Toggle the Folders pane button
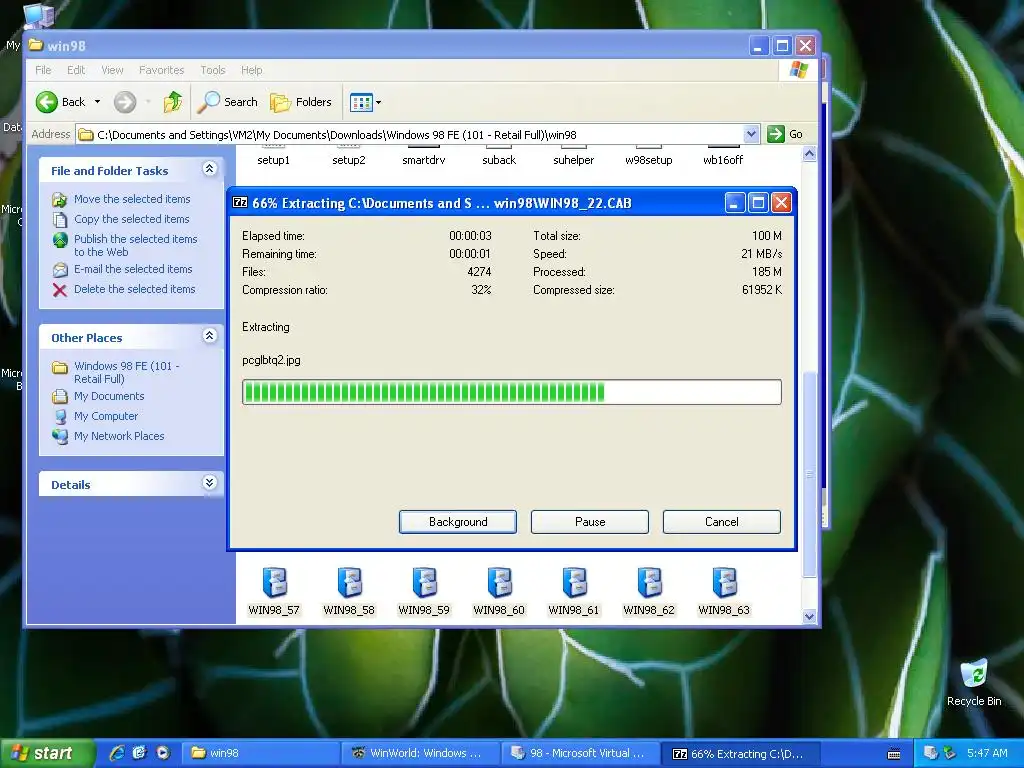1024x768 pixels. click(301, 102)
